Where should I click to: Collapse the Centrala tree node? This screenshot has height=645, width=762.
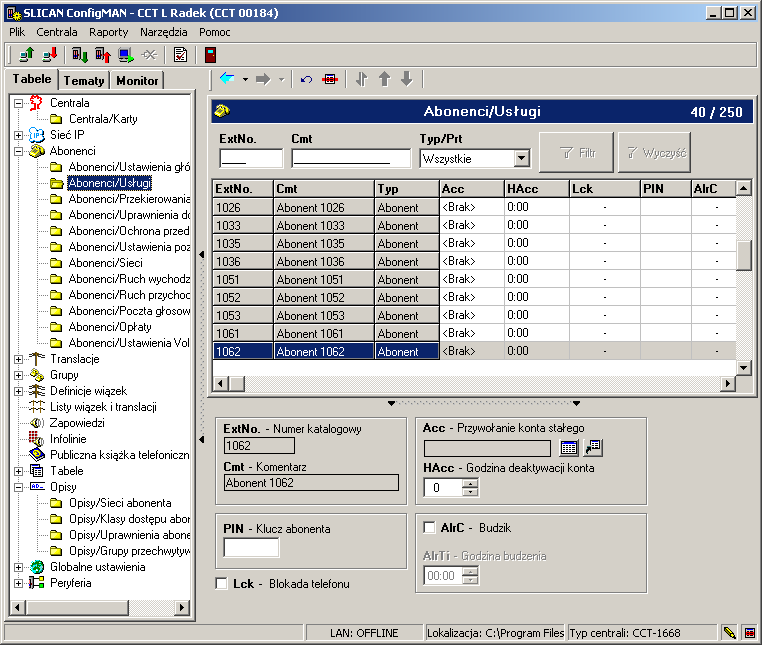[18, 103]
